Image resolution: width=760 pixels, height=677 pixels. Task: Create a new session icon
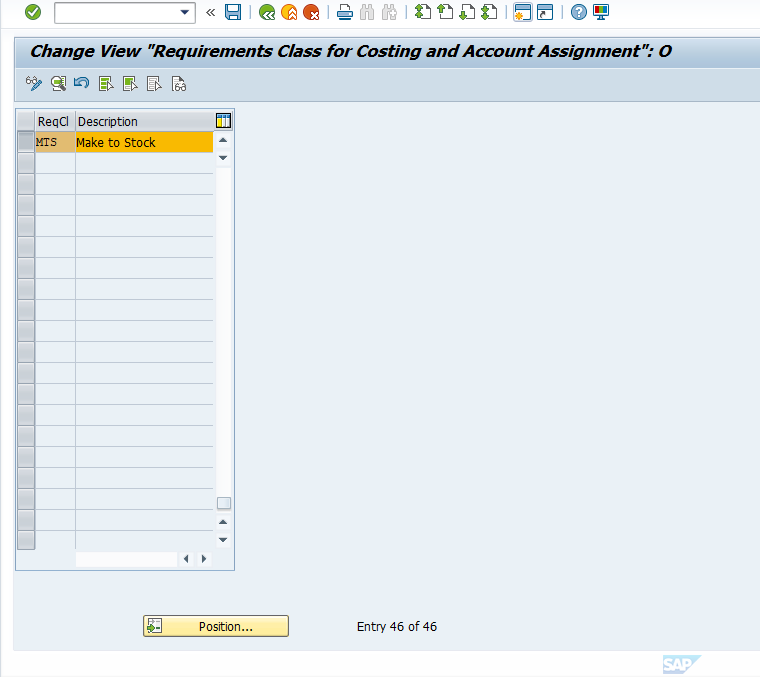[x=522, y=12]
